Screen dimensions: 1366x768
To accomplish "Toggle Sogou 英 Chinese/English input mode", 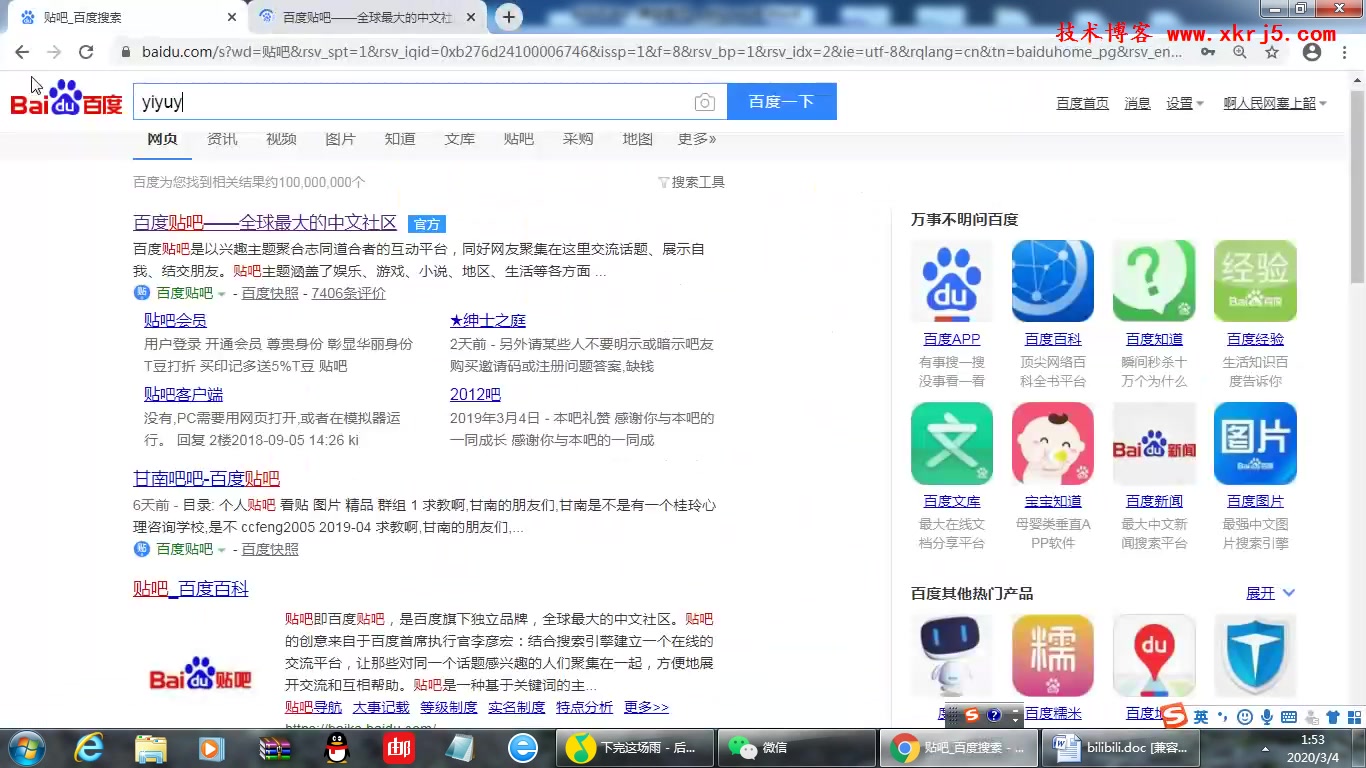I will (x=1201, y=717).
